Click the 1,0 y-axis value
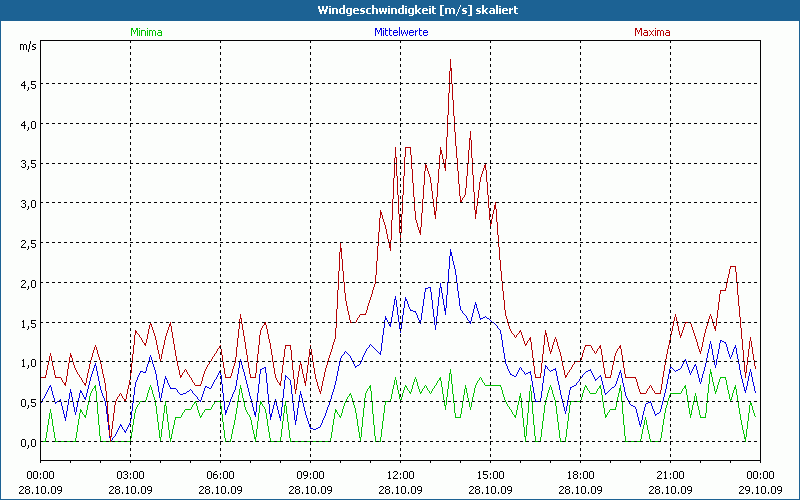This screenshot has height=500, width=800. pos(28,364)
